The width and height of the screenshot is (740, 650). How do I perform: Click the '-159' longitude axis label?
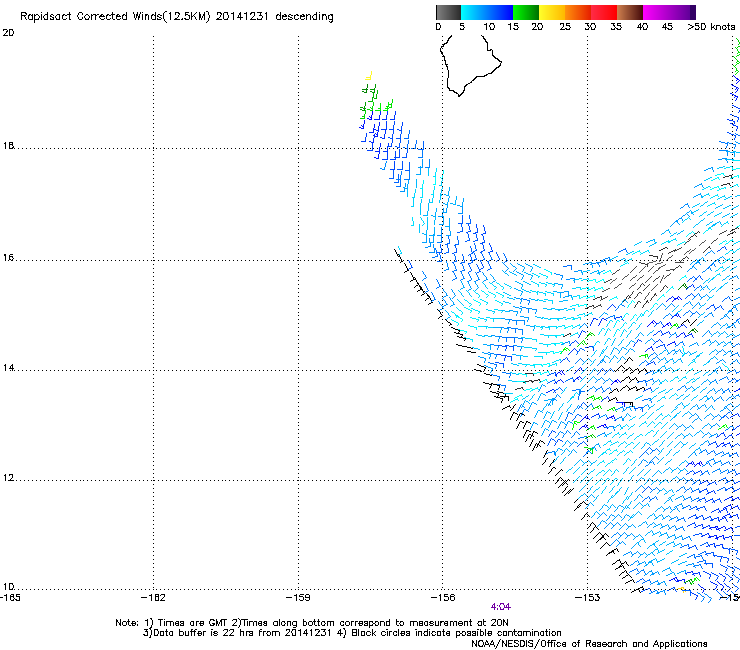298,598
